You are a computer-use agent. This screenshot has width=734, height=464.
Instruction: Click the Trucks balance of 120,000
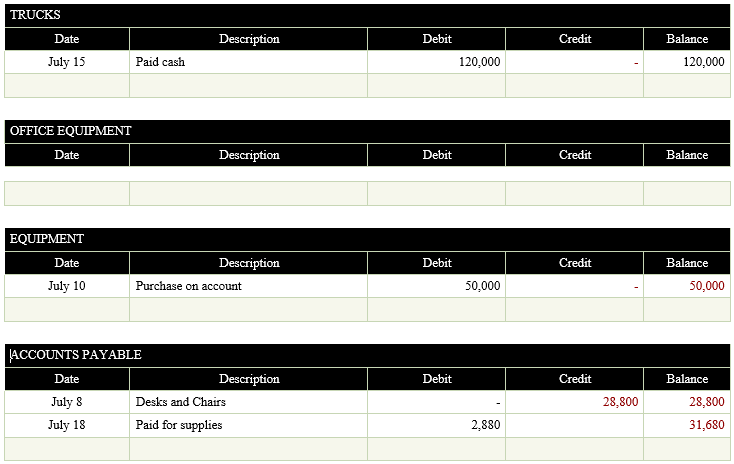[703, 62]
